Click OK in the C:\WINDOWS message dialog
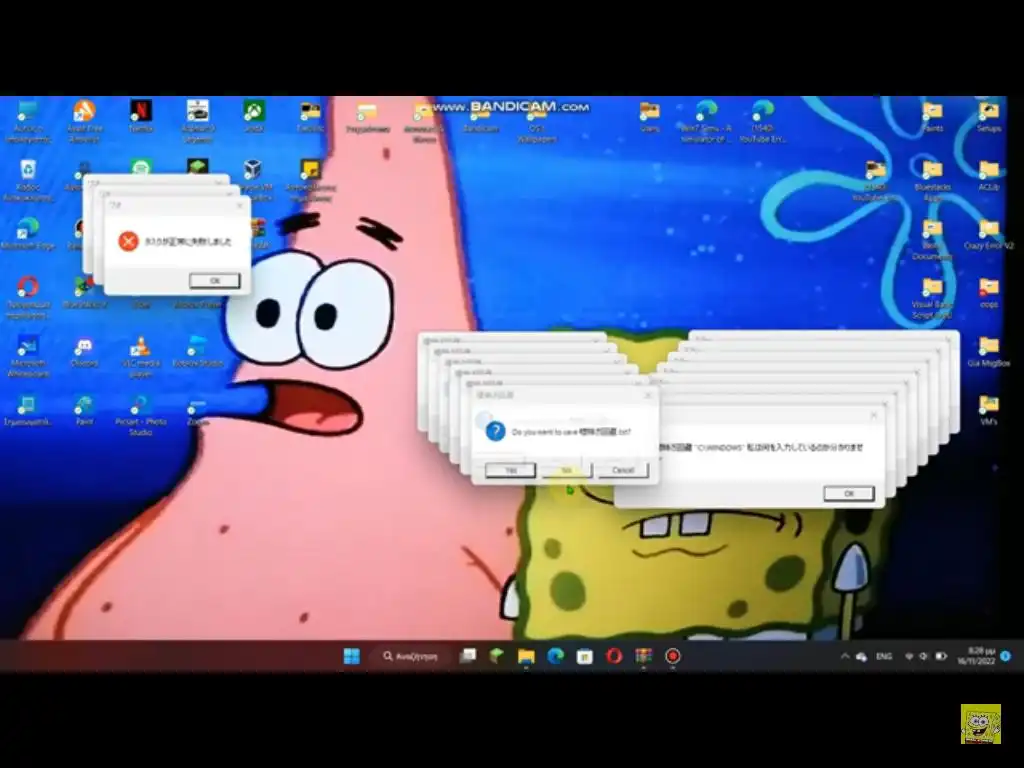The width and height of the screenshot is (1024, 768). [x=849, y=494]
